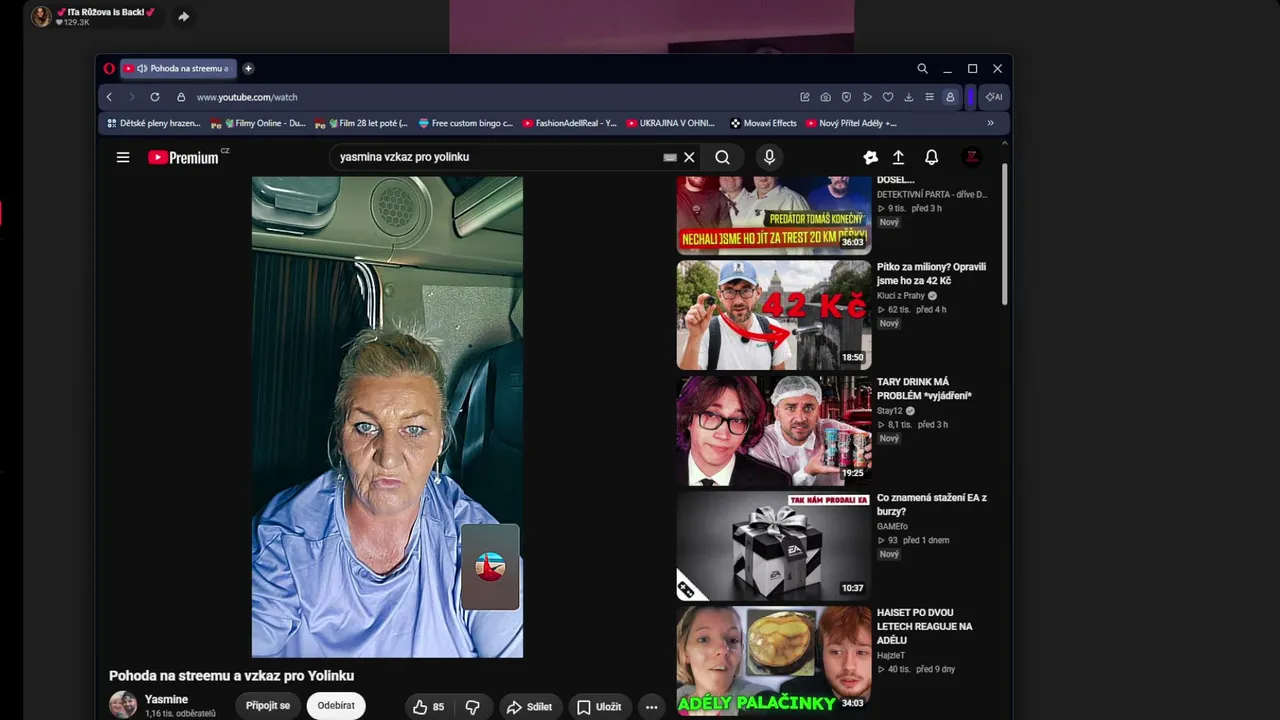Open the browser profile account icon
This screenshot has width=1280, height=720.
click(950, 97)
